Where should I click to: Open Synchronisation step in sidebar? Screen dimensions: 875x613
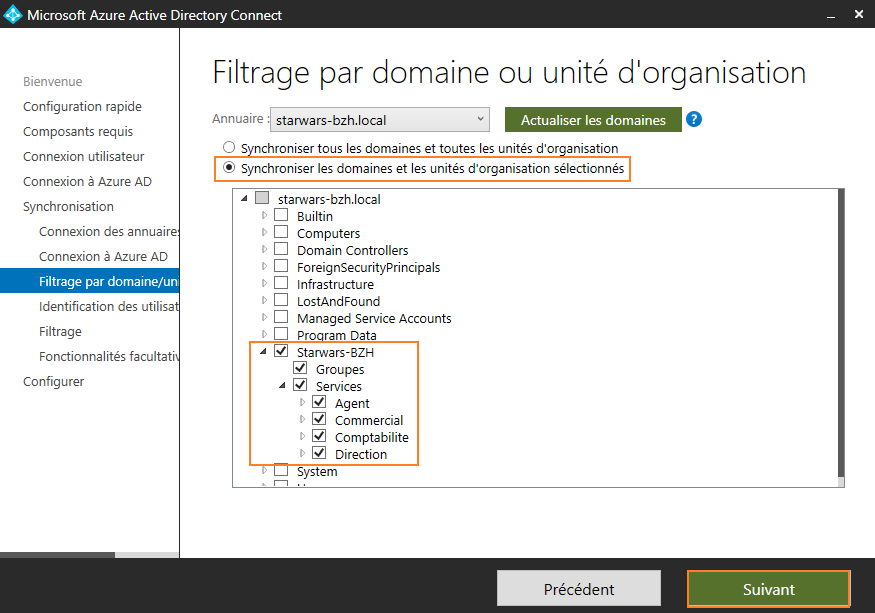click(x=68, y=207)
